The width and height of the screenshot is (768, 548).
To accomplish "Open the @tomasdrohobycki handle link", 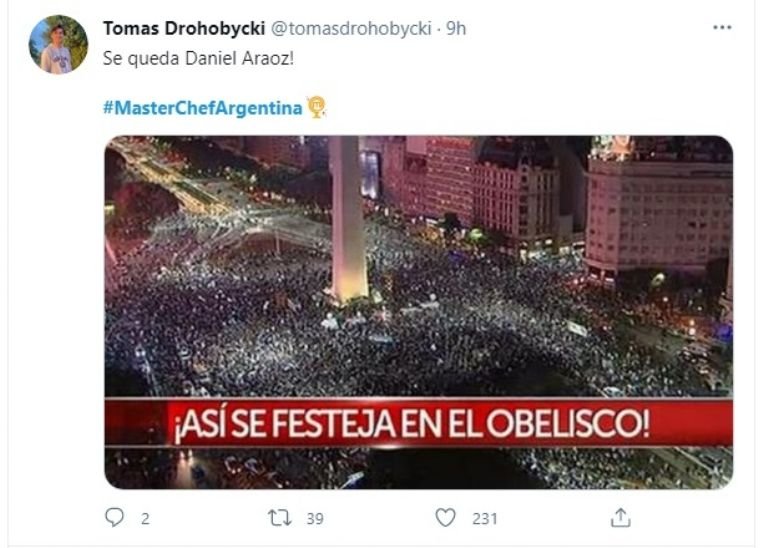I will [x=351, y=28].
